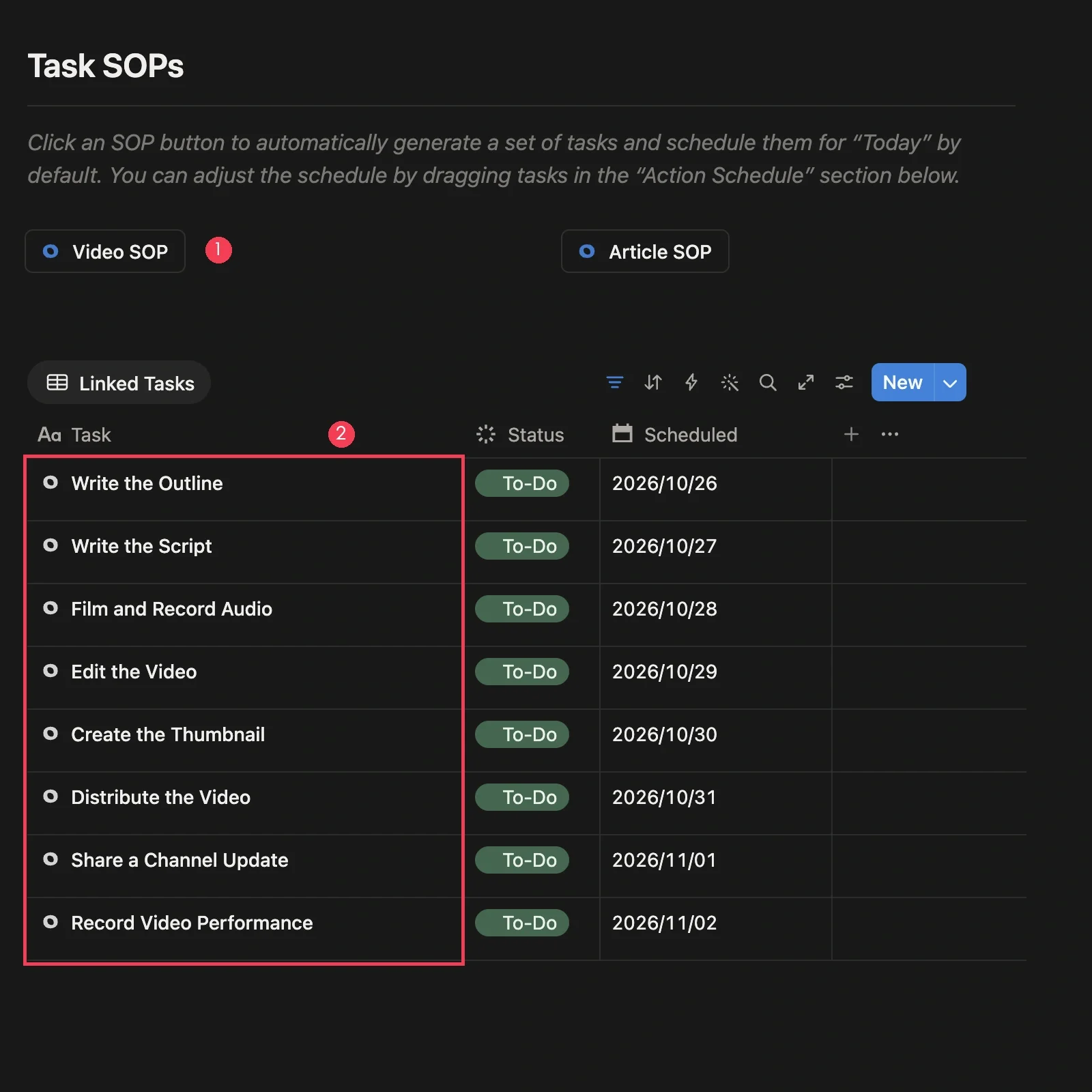1092x1092 pixels.
Task: Click the date 2026/11/02 cell
Action: pos(716,929)
